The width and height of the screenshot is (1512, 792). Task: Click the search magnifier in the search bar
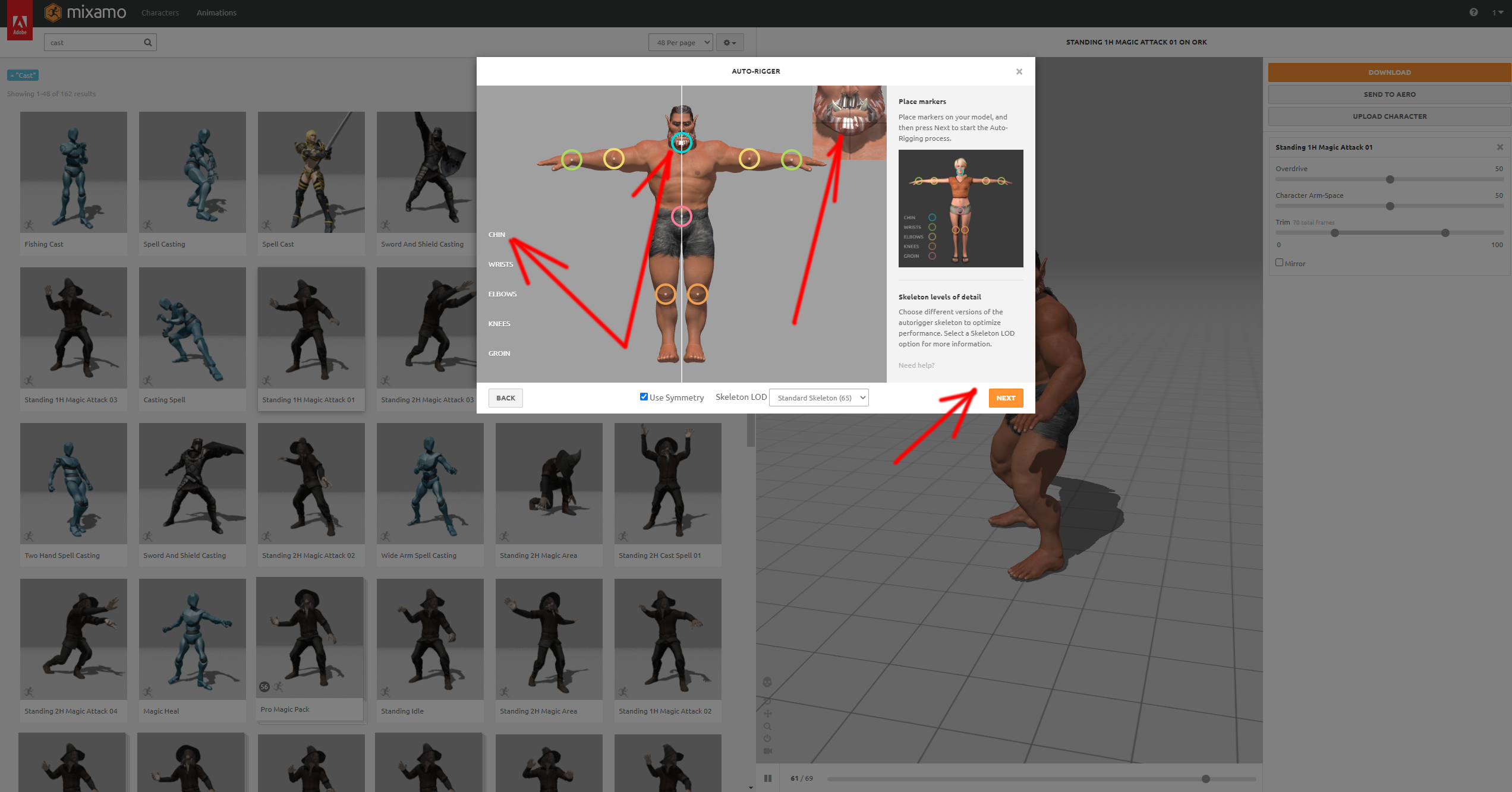(x=147, y=42)
